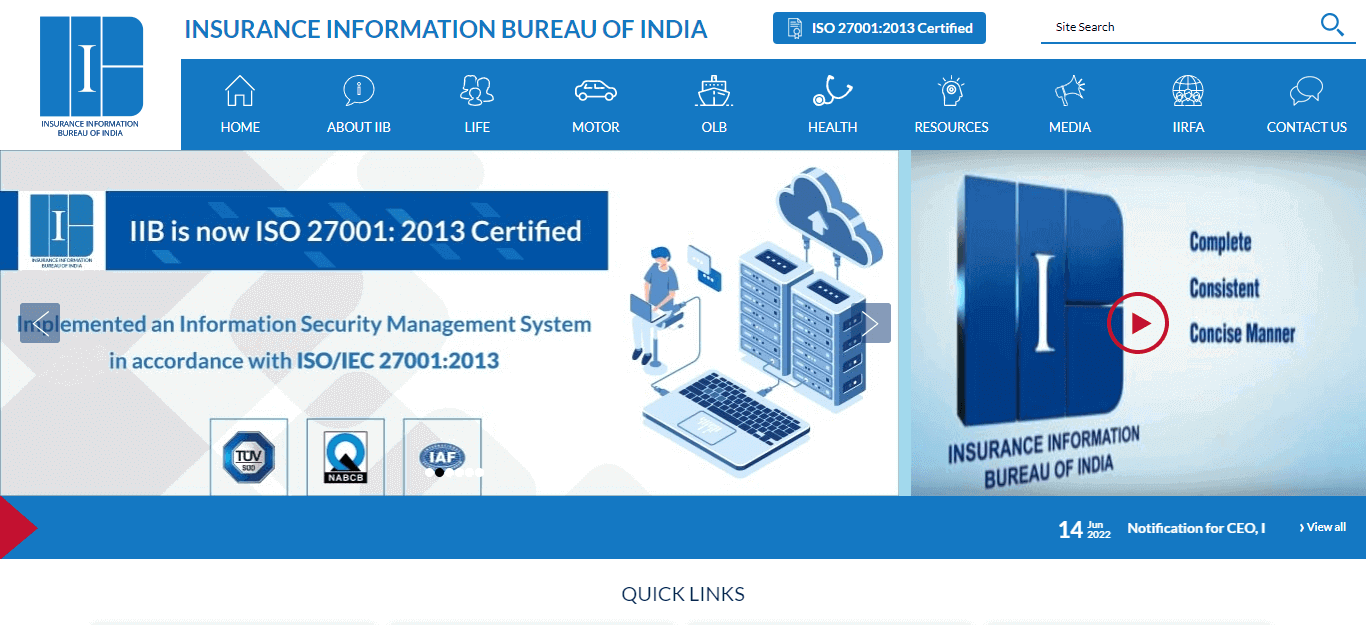Click the Contact Us chat icon
Screen dimensions: 1366x625
point(1306,90)
